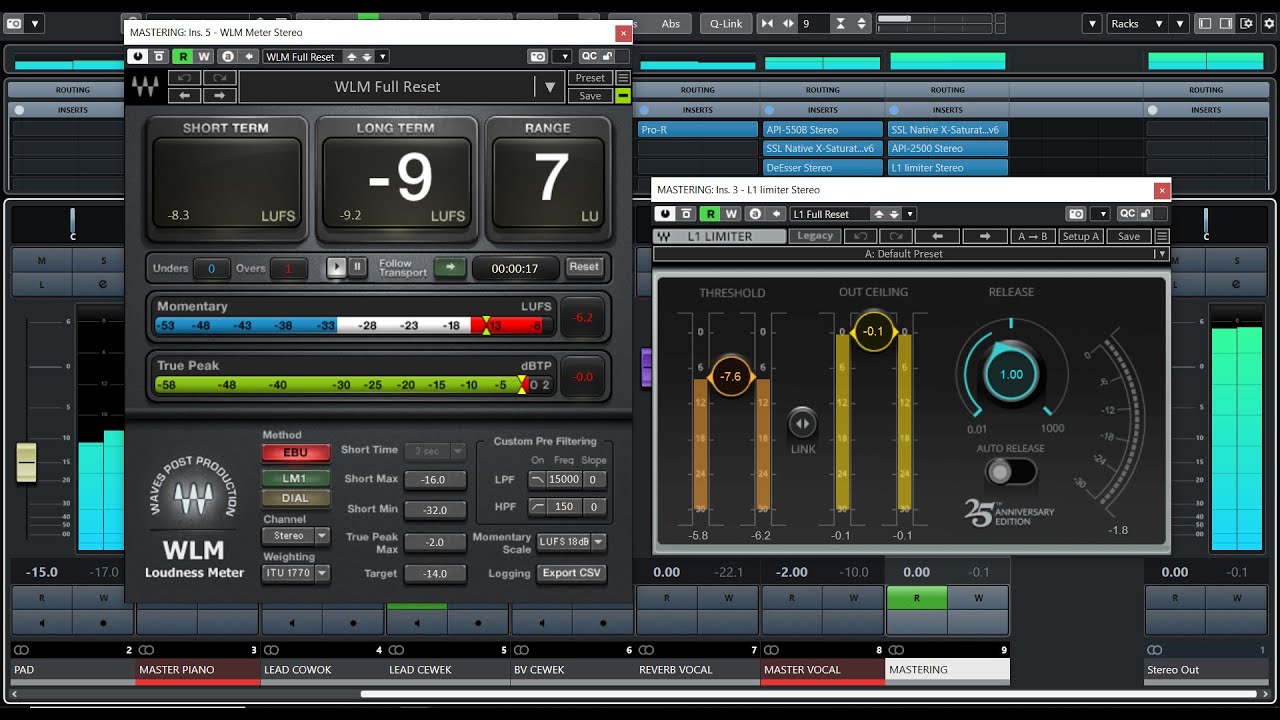Click next preset right arrow in WLM
This screenshot has height=720, width=1280.
click(219, 95)
